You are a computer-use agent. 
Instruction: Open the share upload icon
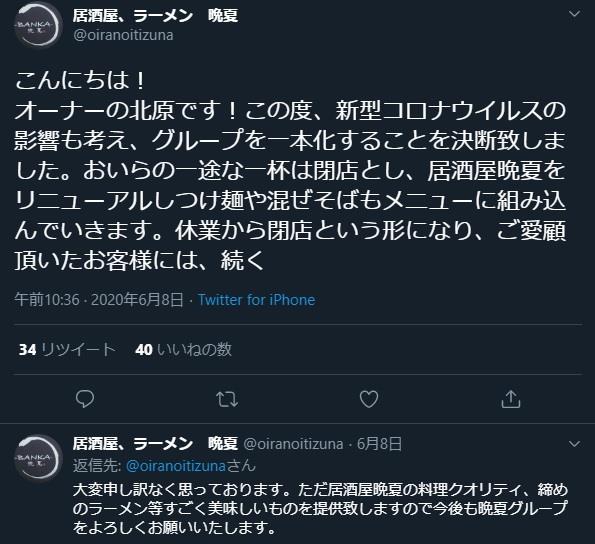[x=511, y=399]
